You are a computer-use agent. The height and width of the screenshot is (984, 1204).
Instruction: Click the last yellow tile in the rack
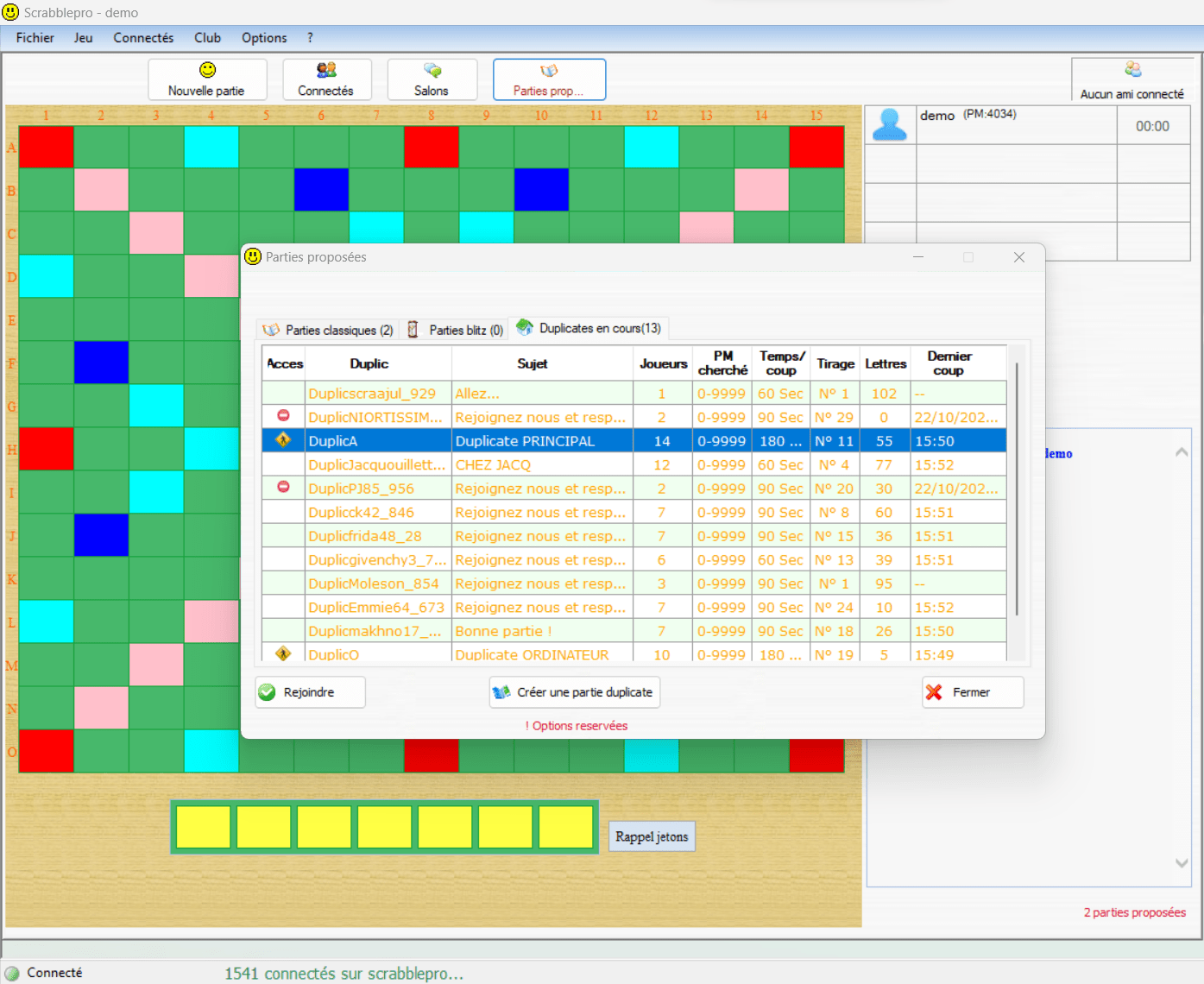565,827
